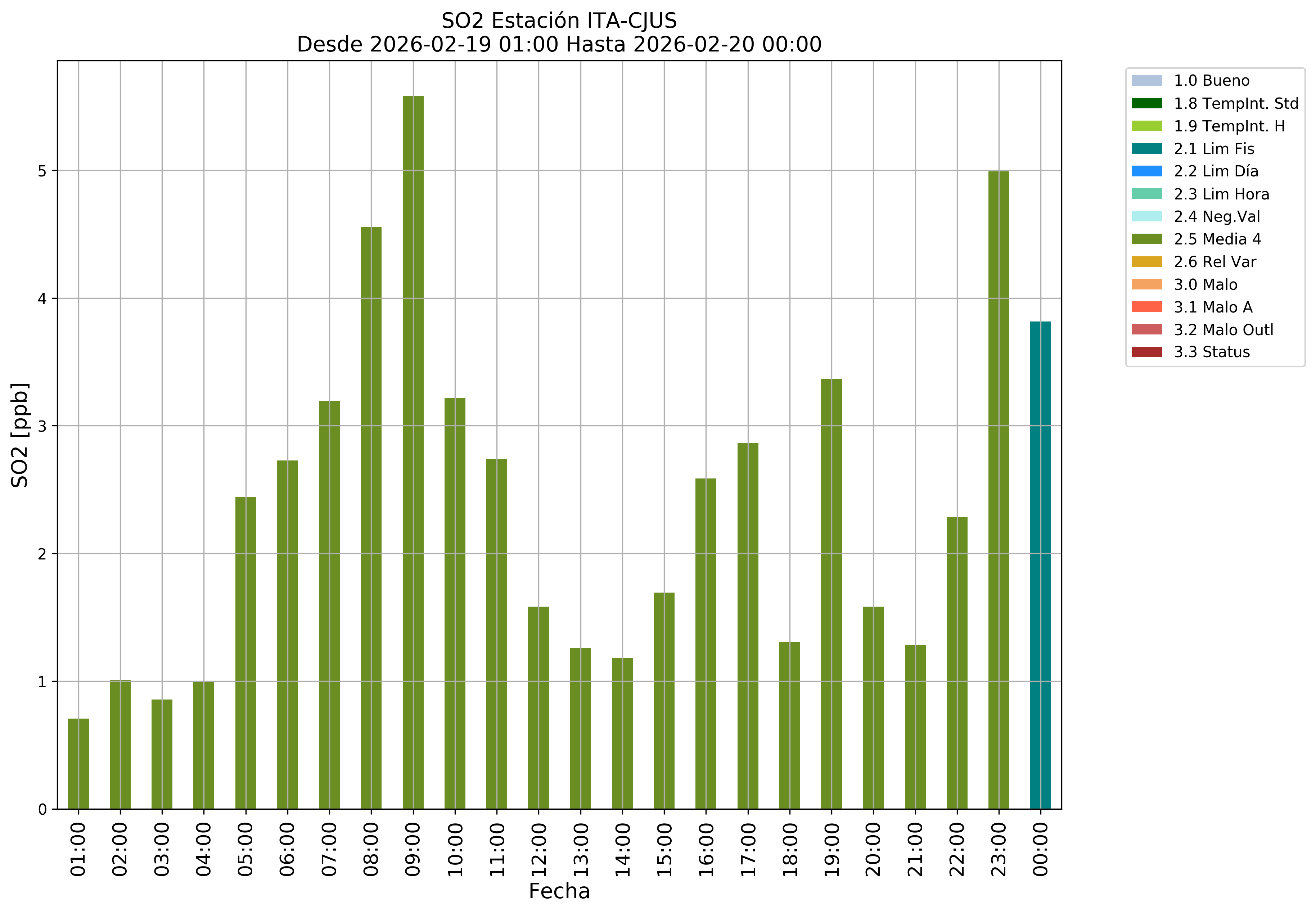Click the shortest bar at 01:00
The image size is (1316, 913).
pyautogui.click(x=78, y=763)
